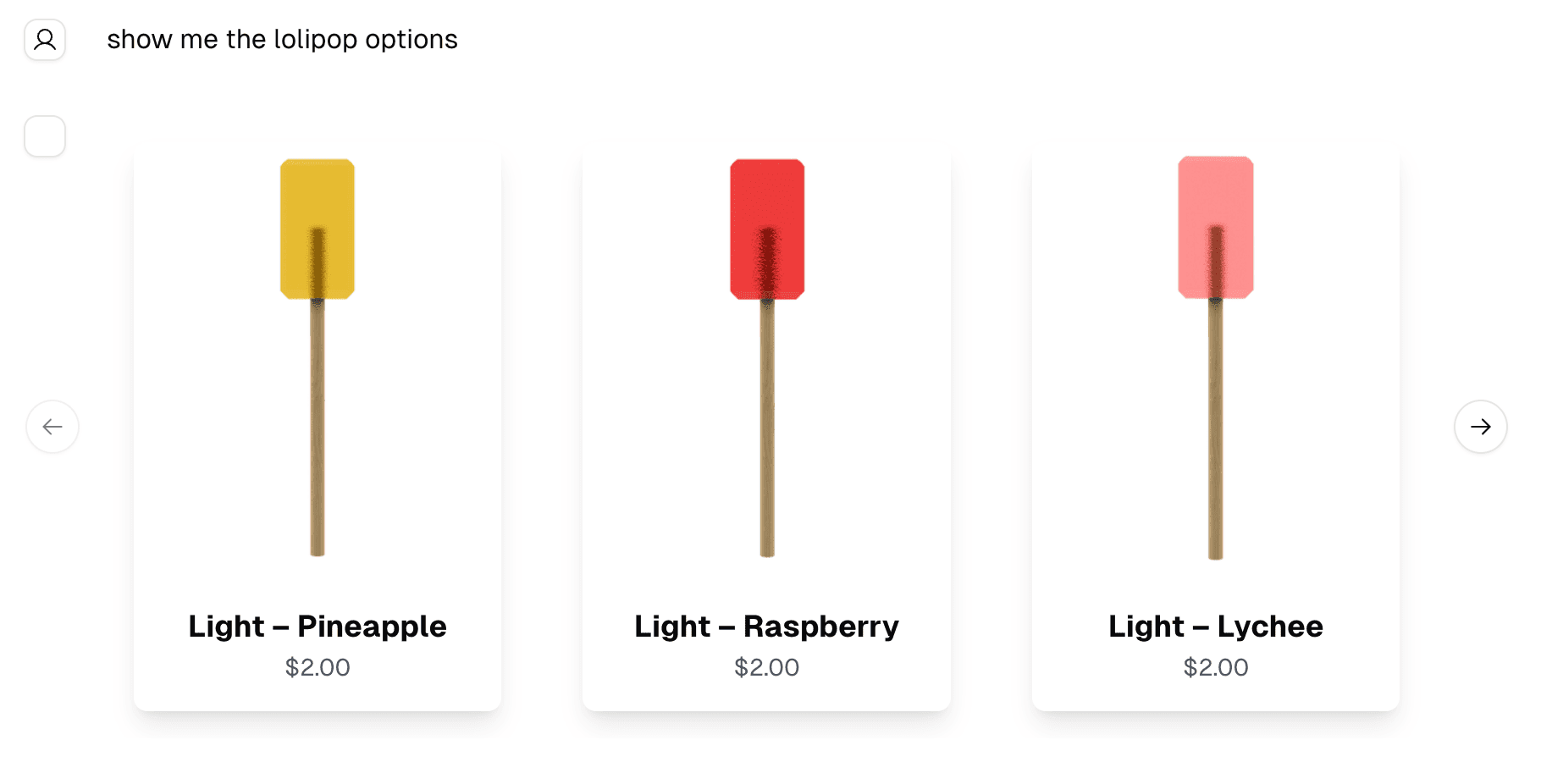
Task: Click the empty assistant avatar box
Action: [x=45, y=136]
